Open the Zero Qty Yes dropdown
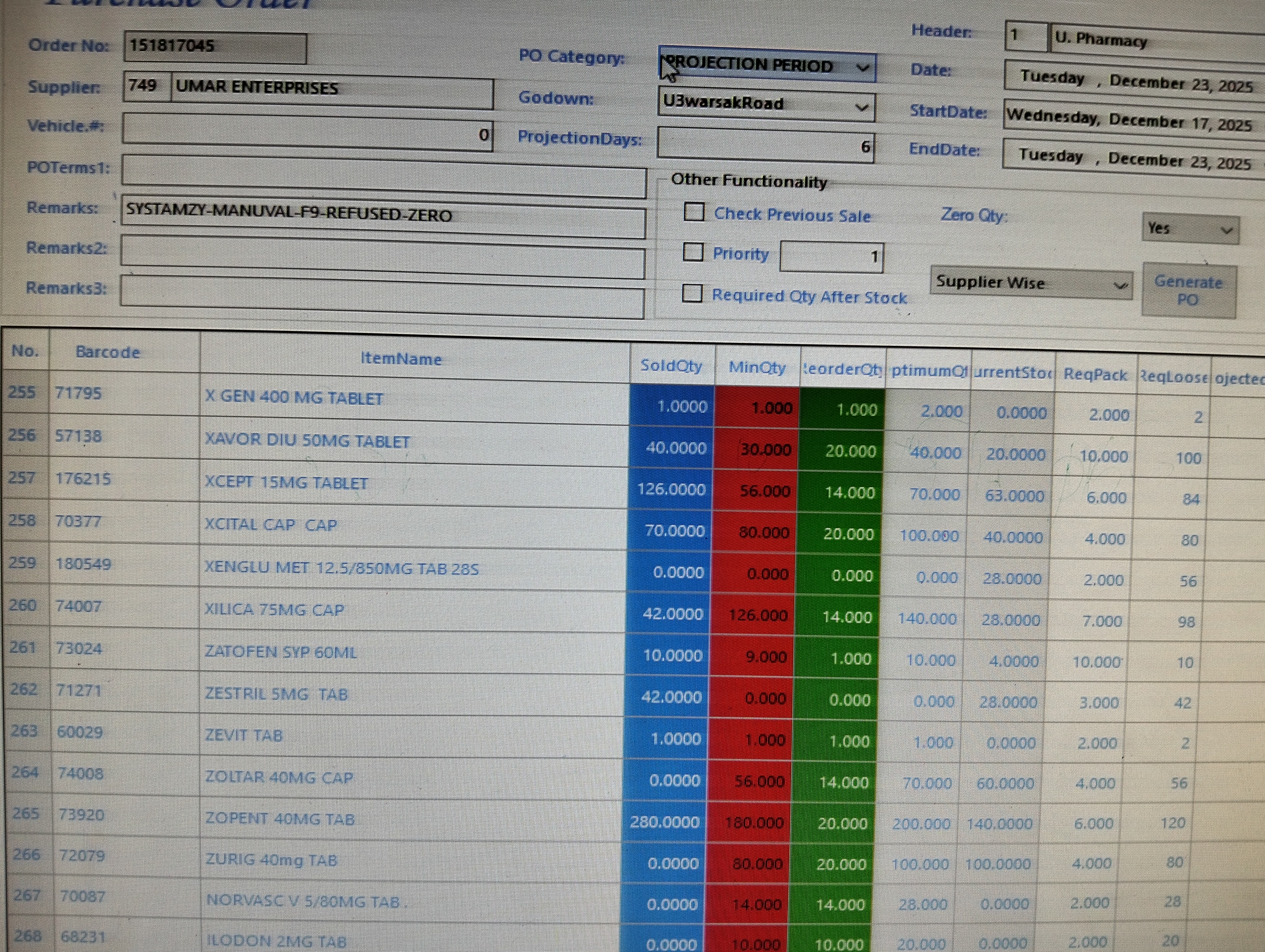This screenshot has width=1265, height=952. 1226,230
